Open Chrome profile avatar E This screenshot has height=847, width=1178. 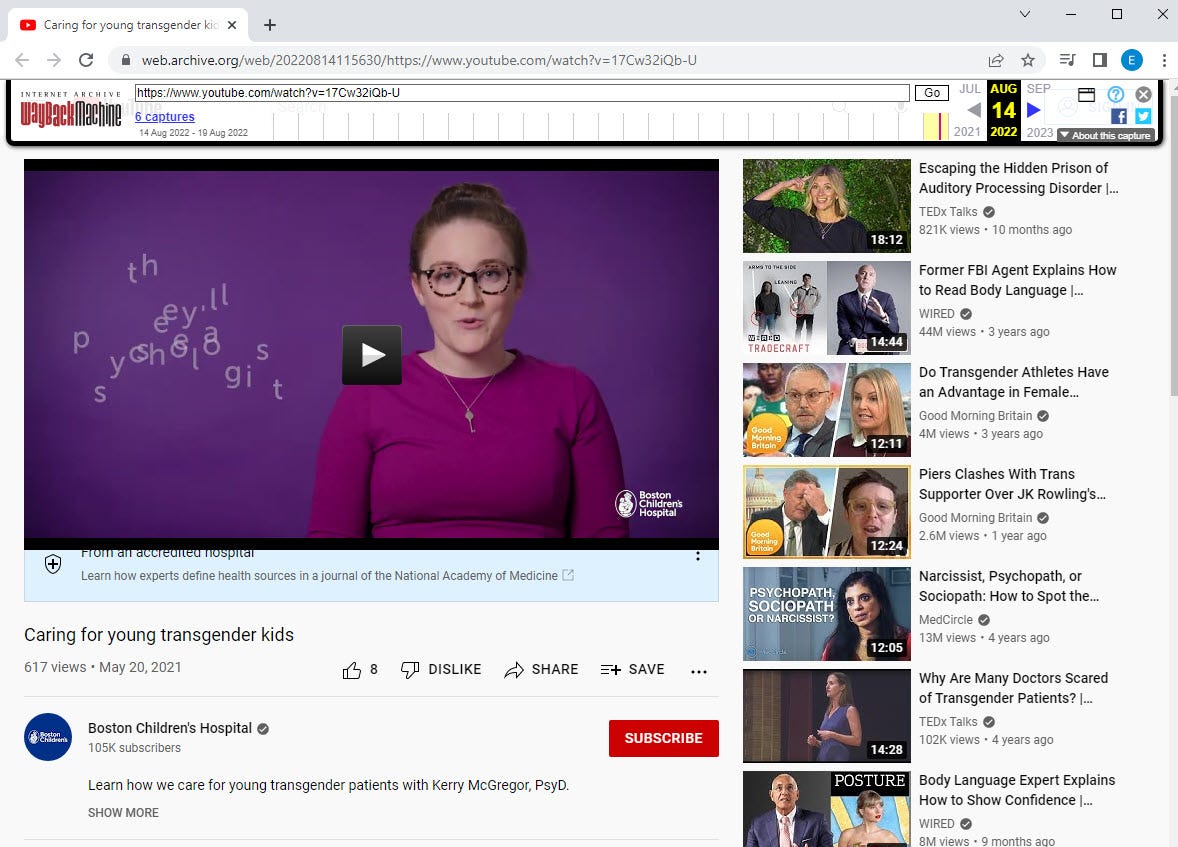[x=1131, y=60]
